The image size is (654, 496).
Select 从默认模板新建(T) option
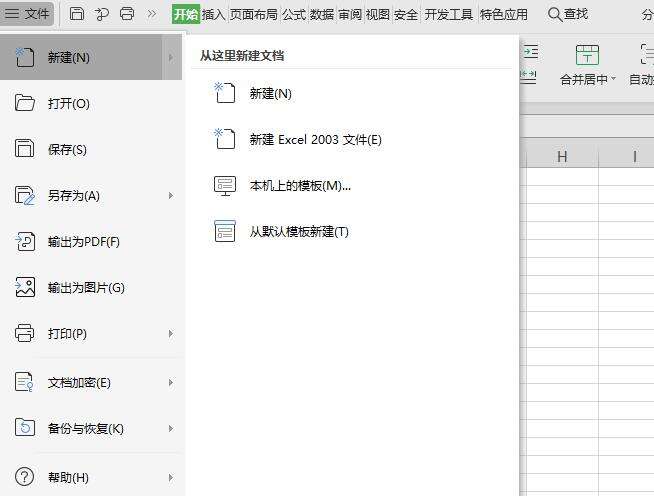click(299, 232)
